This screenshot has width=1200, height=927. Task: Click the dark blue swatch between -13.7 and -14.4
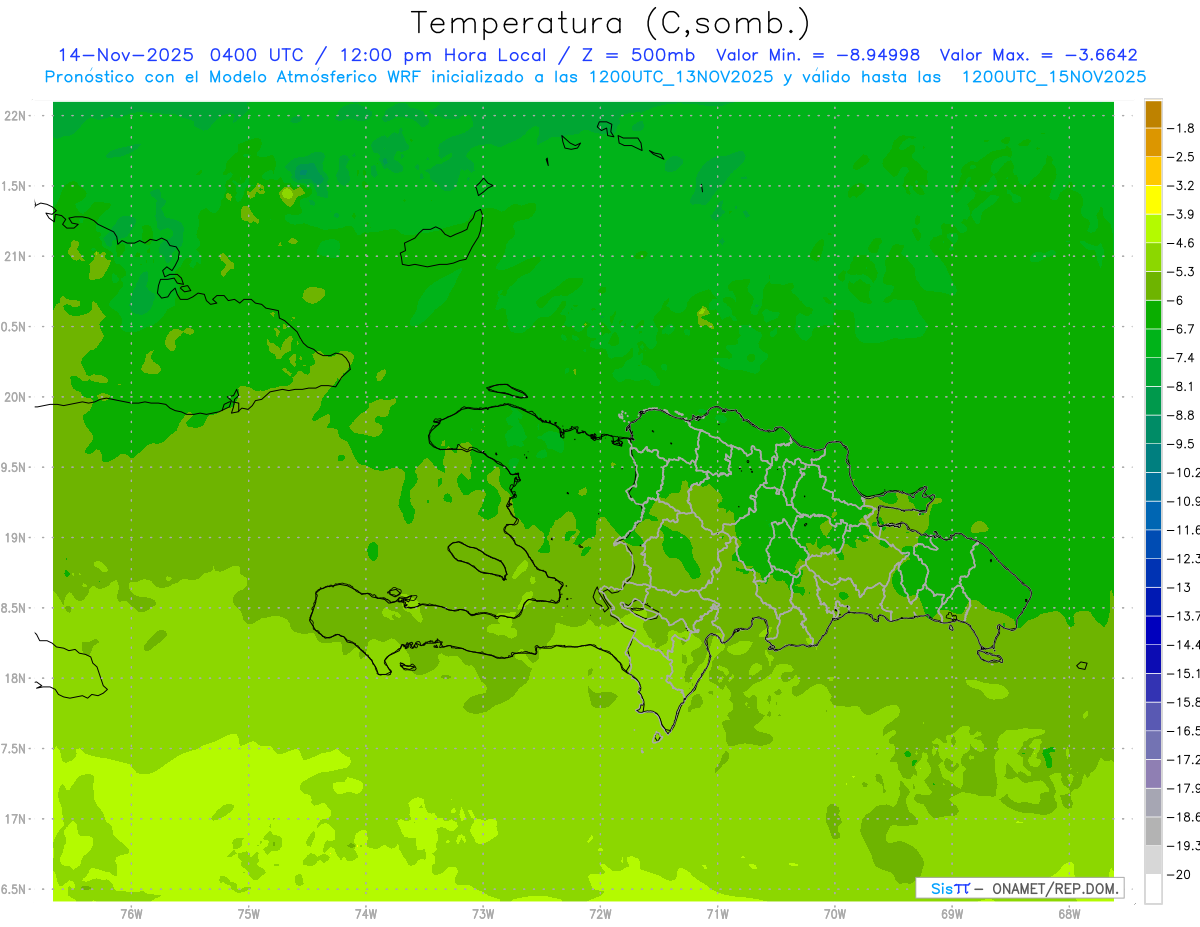[1153, 630]
